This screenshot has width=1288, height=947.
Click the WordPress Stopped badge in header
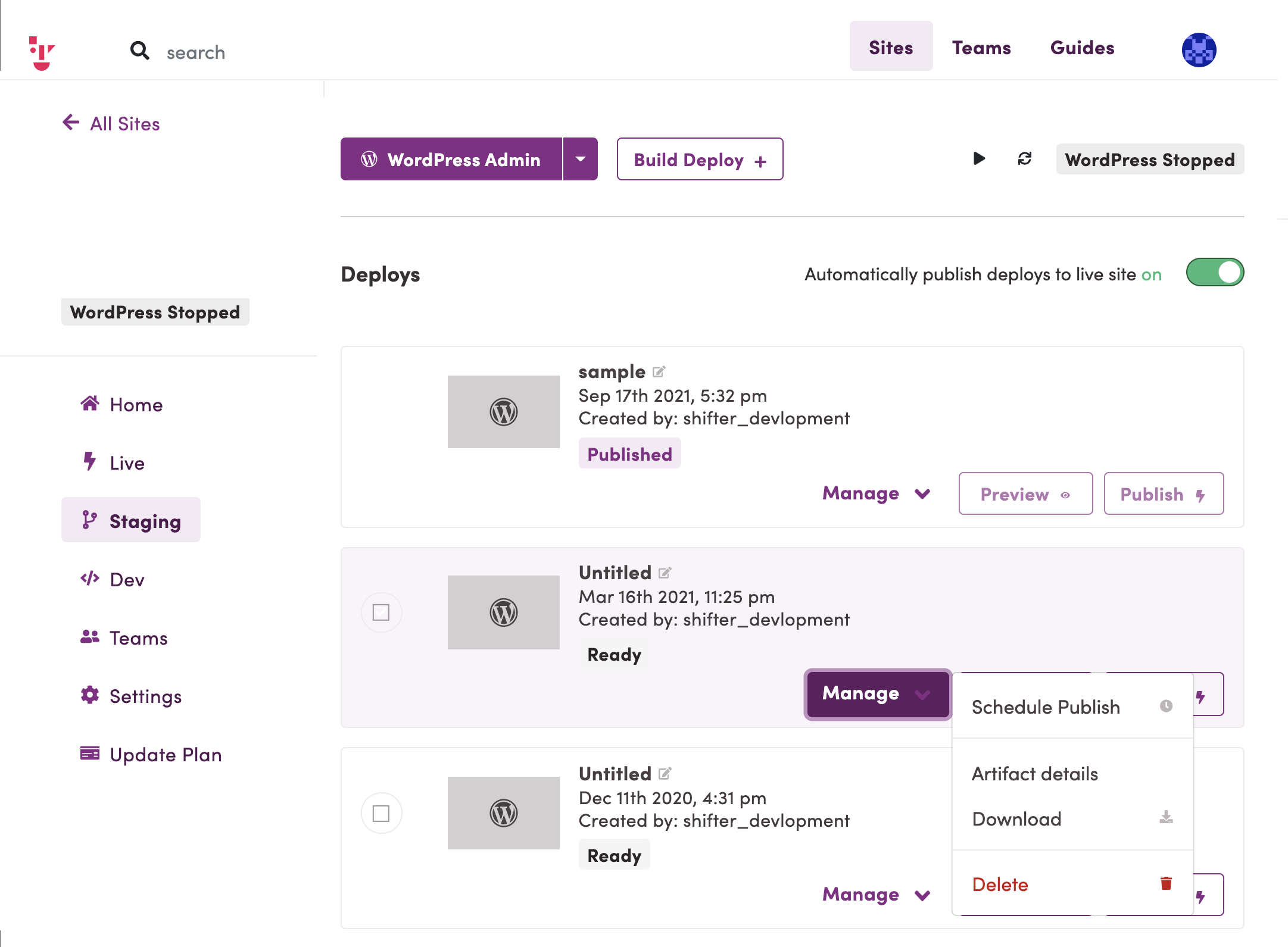(1150, 159)
